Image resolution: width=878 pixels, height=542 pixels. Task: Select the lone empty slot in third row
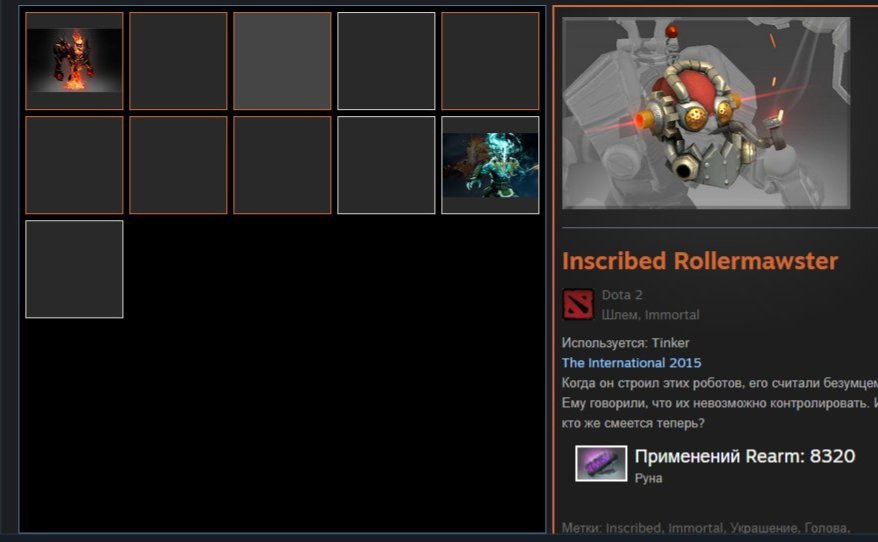pyautogui.click(x=74, y=269)
